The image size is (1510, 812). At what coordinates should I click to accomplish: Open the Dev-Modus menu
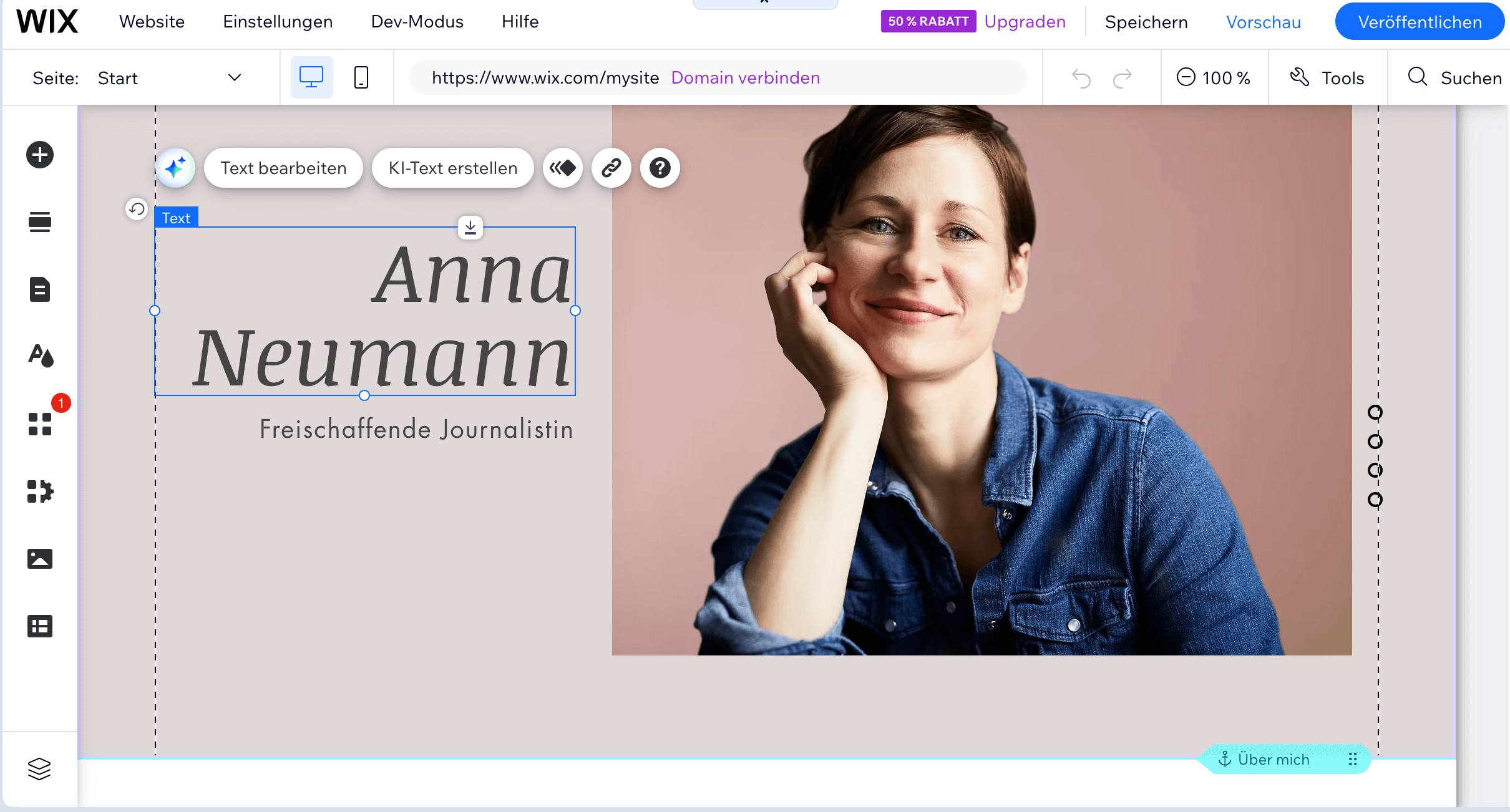(417, 22)
